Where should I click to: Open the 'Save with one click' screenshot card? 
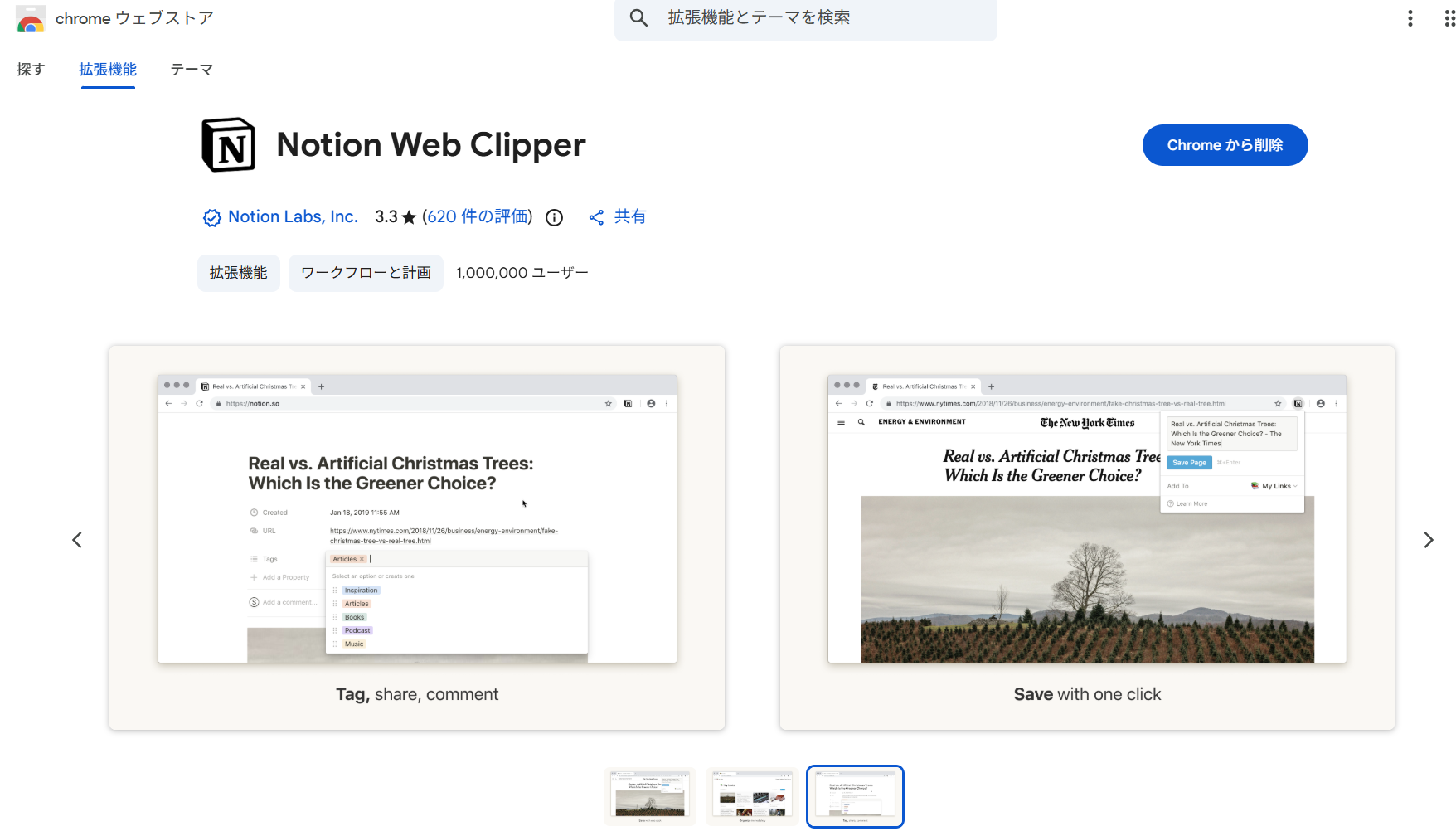1087,537
